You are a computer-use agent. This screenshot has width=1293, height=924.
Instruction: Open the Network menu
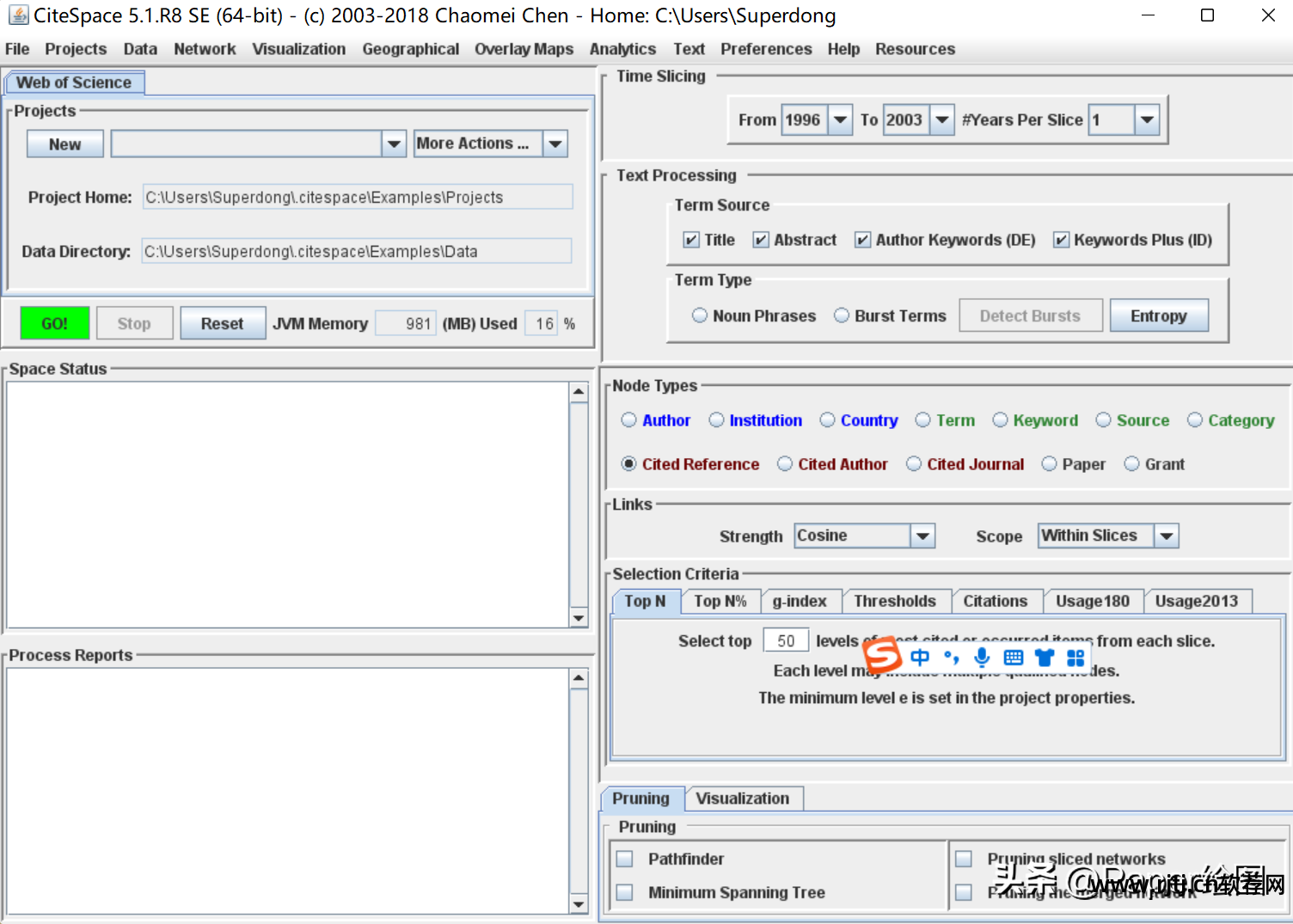205,49
